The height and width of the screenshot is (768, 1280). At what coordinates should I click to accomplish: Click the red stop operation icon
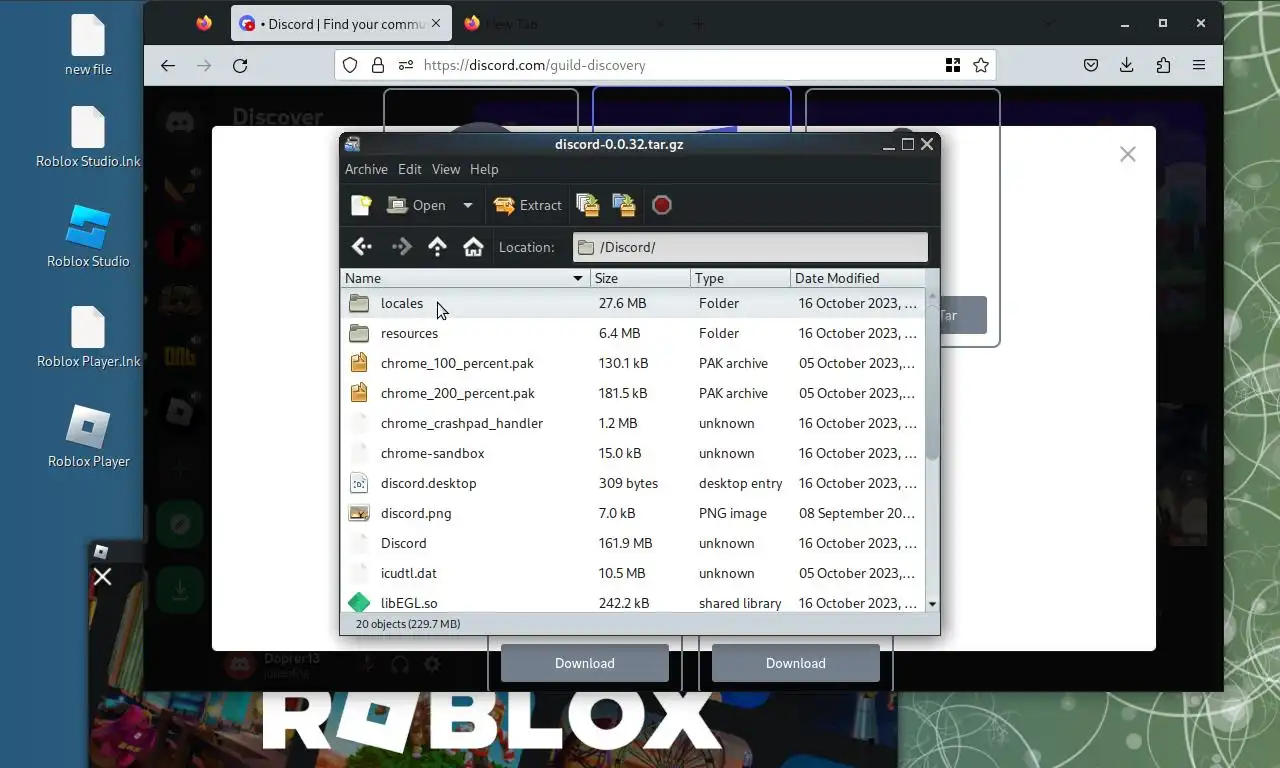coord(662,205)
